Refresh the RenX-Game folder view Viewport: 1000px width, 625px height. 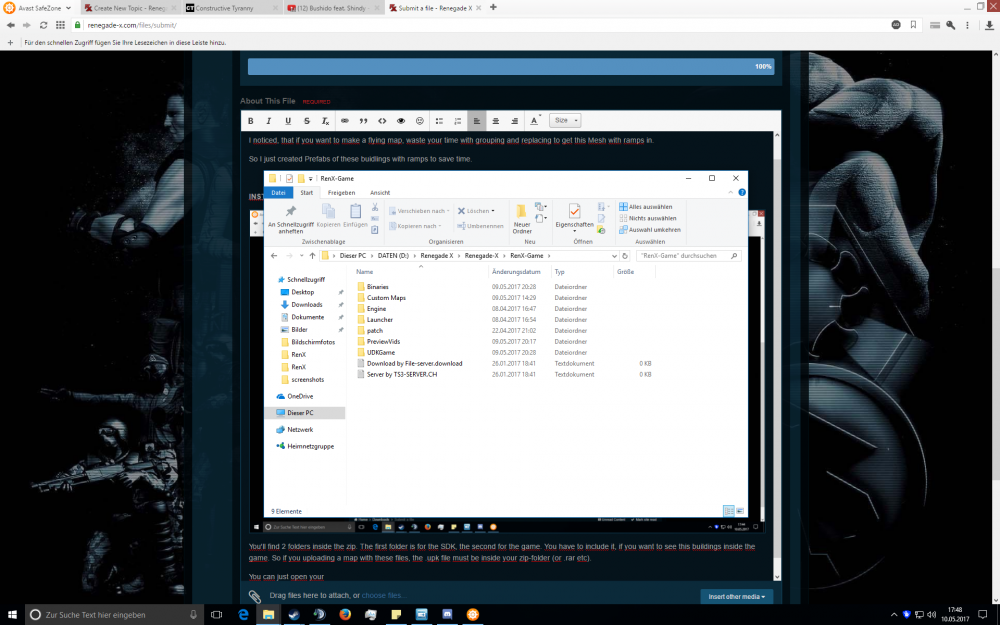[x=625, y=256]
